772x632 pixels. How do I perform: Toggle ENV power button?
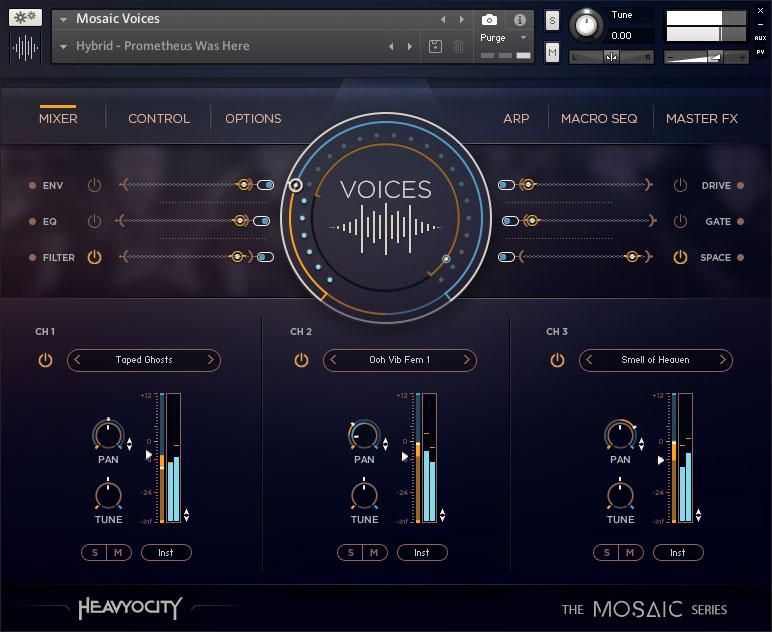[x=94, y=185]
